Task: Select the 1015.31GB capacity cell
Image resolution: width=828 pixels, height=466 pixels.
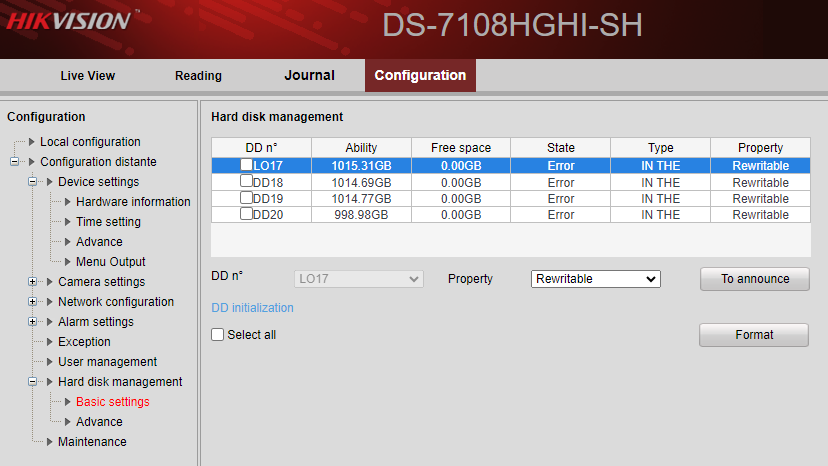Action: point(361,166)
